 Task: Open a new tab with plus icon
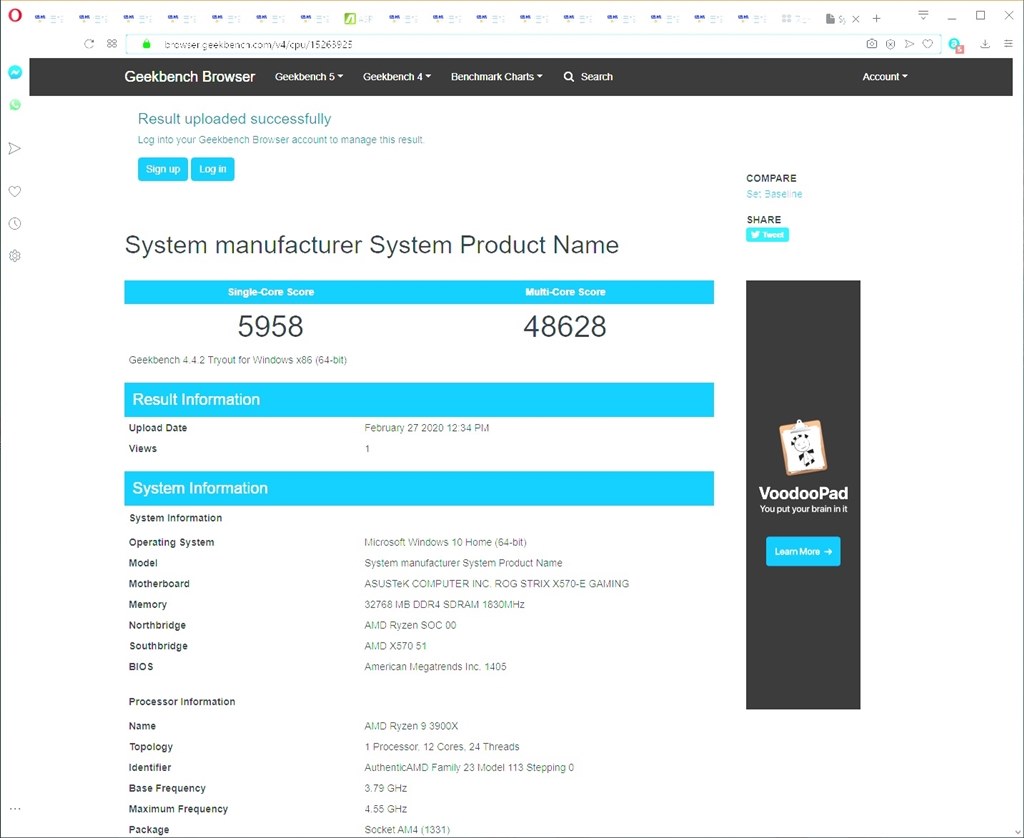point(876,19)
